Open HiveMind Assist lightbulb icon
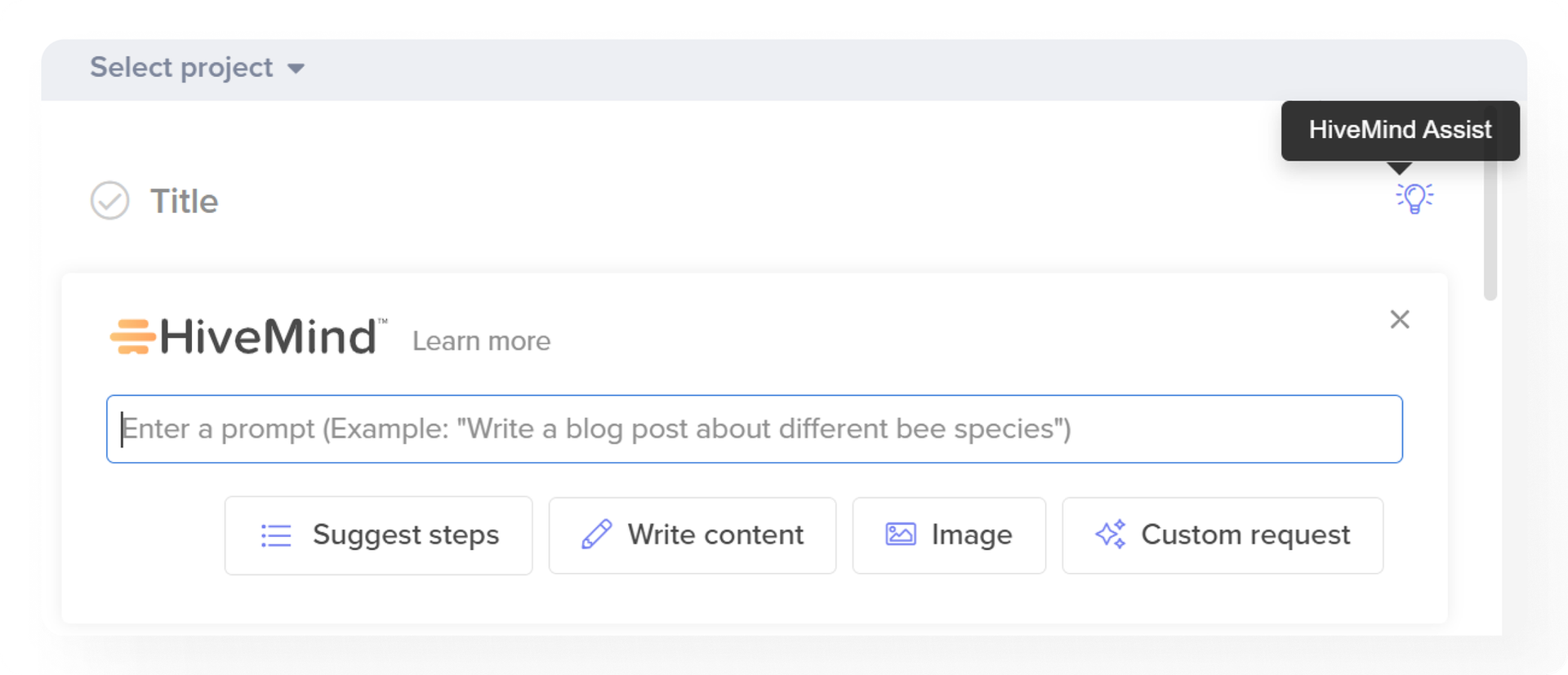 coord(1414,198)
